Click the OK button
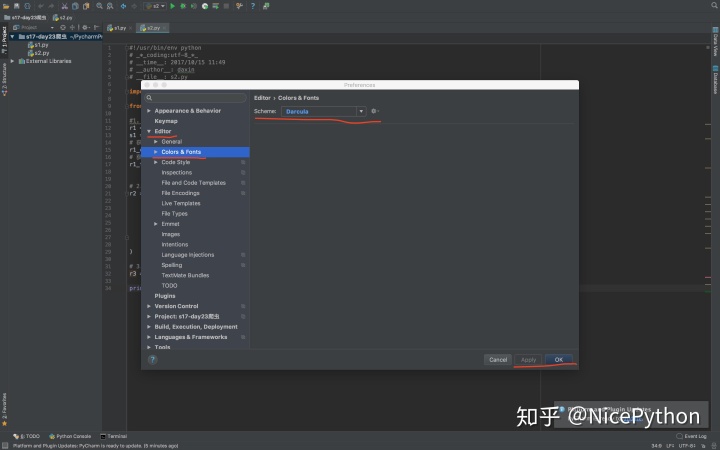The height and width of the screenshot is (450, 720). click(x=558, y=360)
